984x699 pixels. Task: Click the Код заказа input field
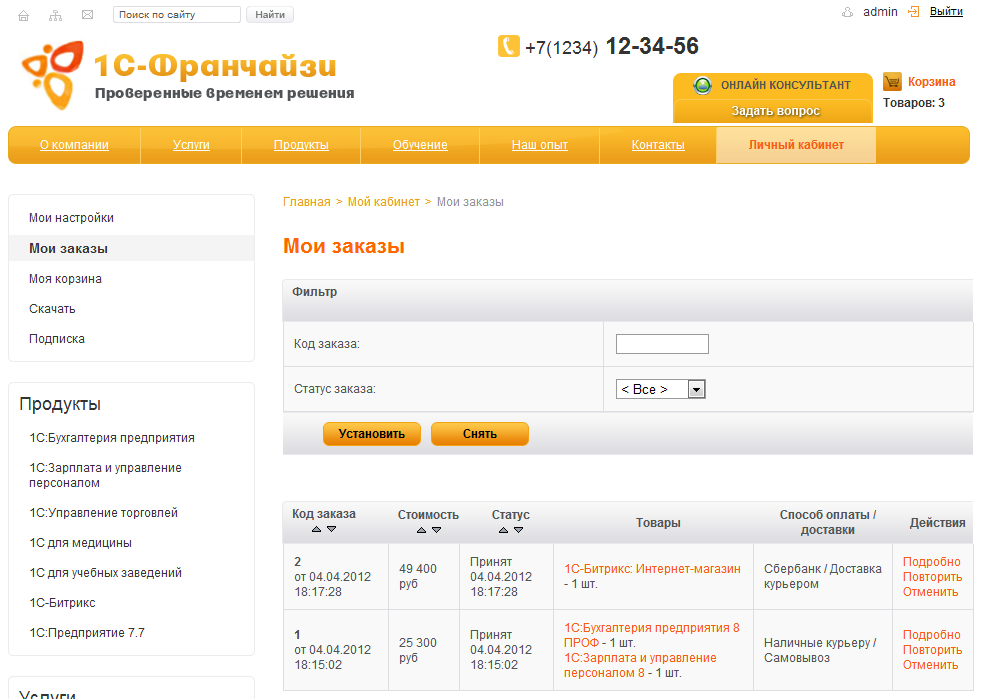[x=662, y=344]
